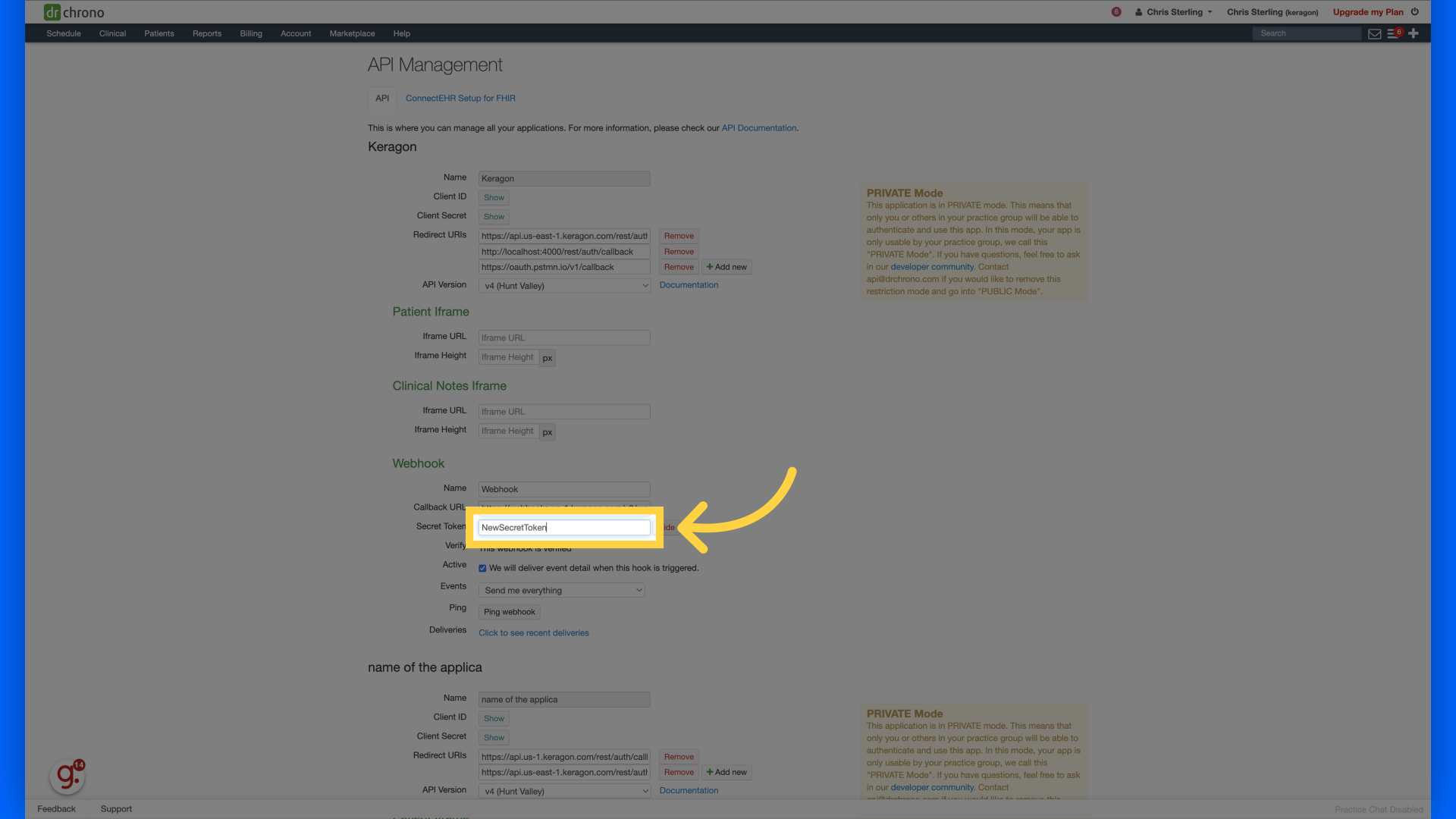Open the Marketplace menu
The image size is (1456, 819).
(x=352, y=33)
